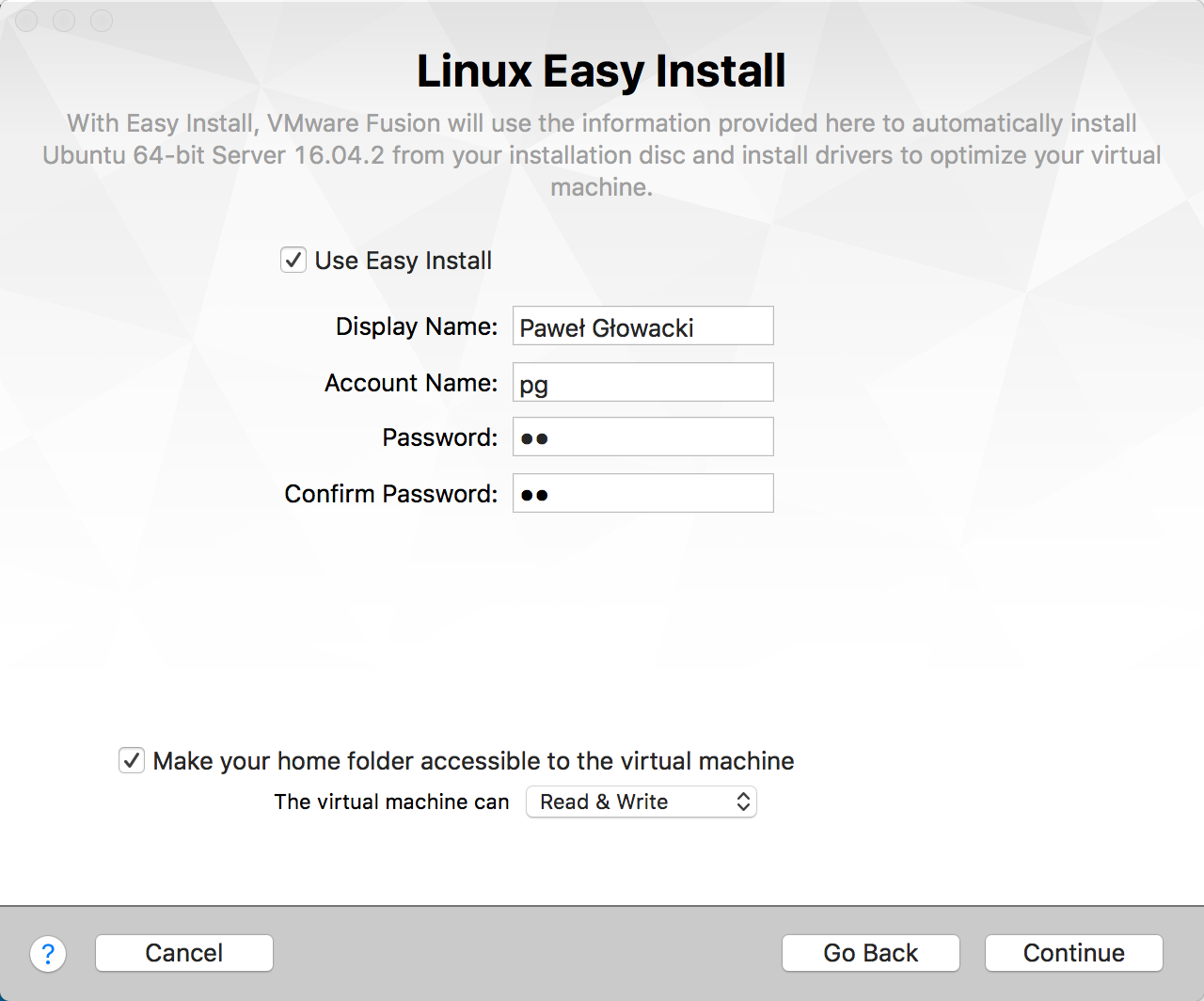Click the "Display Name:" label

point(417,326)
